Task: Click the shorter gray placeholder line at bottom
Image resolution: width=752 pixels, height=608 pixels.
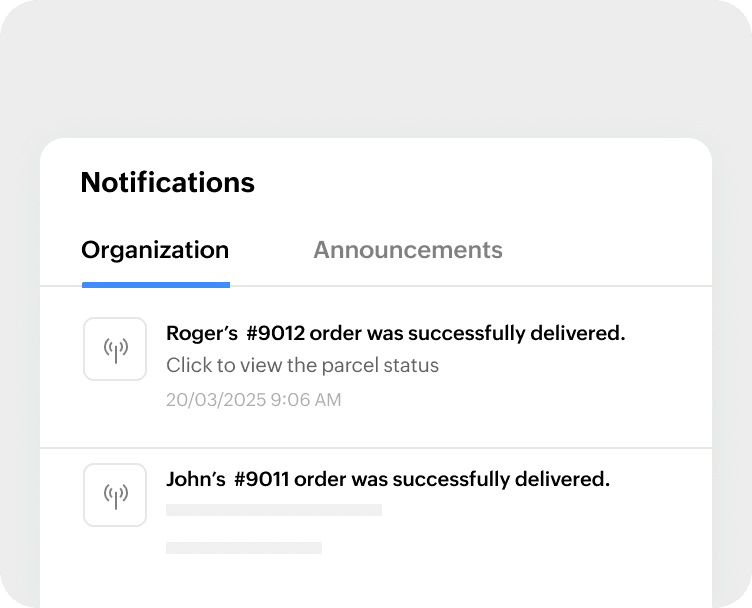Action: (243, 548)
